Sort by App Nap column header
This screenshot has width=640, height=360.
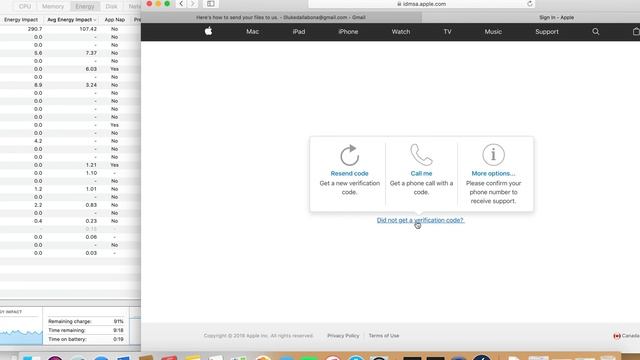[x=115, y=20]
